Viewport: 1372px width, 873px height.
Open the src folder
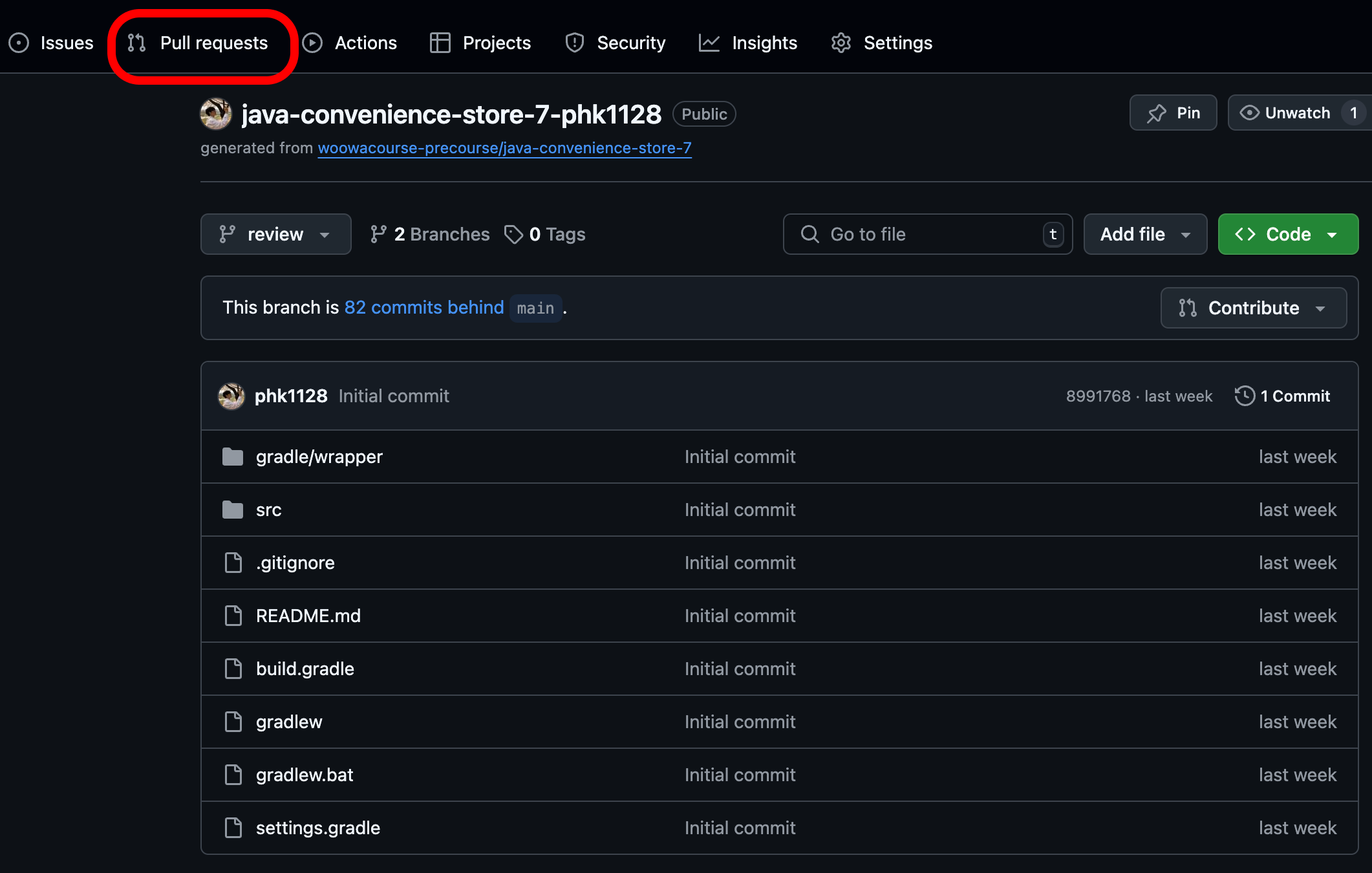coord(268,510)
